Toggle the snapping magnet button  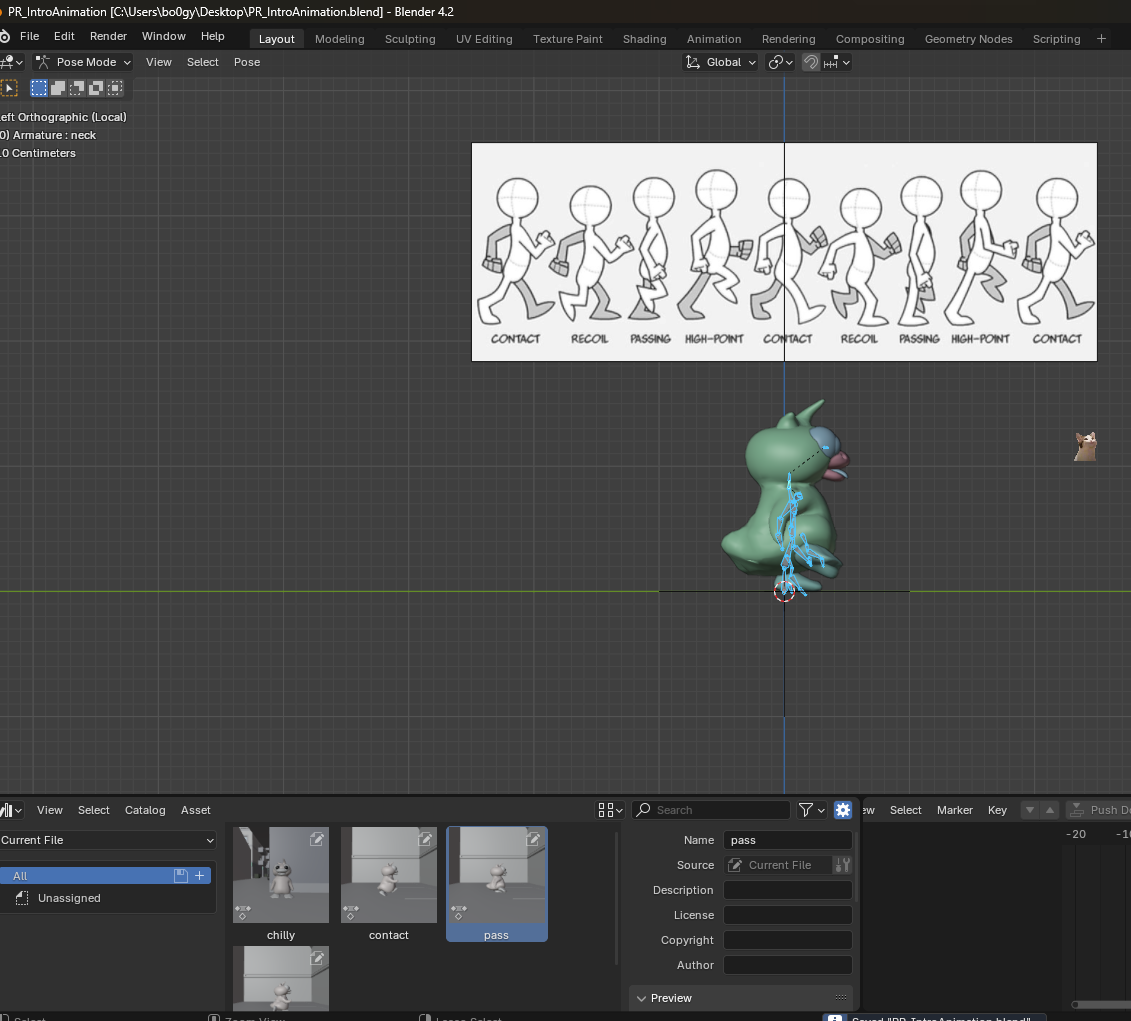[811, 62]
